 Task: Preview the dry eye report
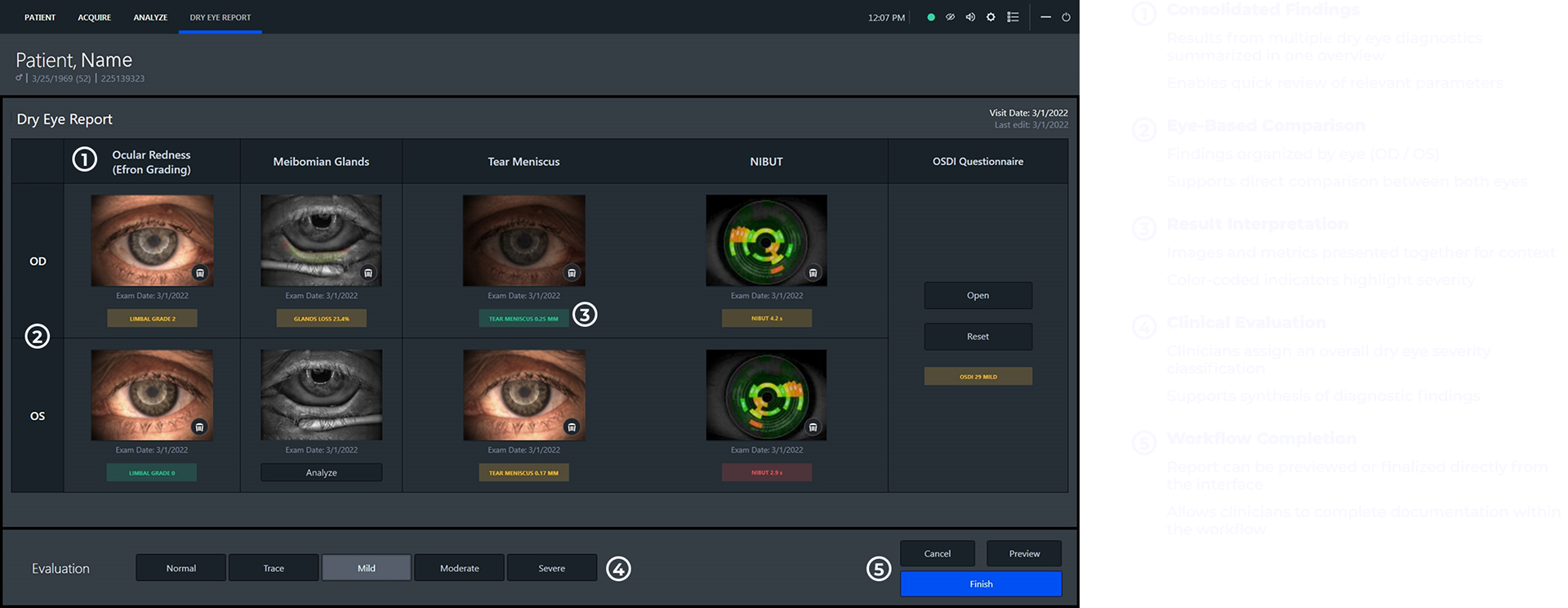coord(1024,553)
